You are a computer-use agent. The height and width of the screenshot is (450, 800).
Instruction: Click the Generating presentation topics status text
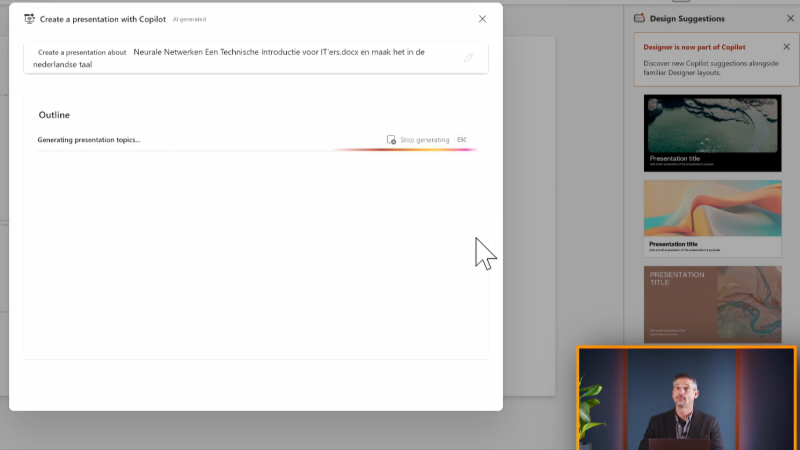[89, 140]
